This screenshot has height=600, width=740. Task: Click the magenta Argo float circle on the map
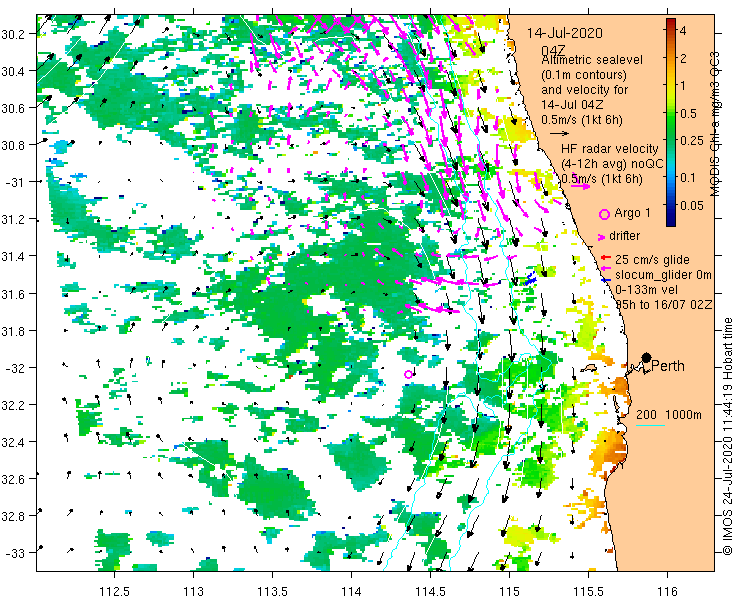(x=408, y=374)
